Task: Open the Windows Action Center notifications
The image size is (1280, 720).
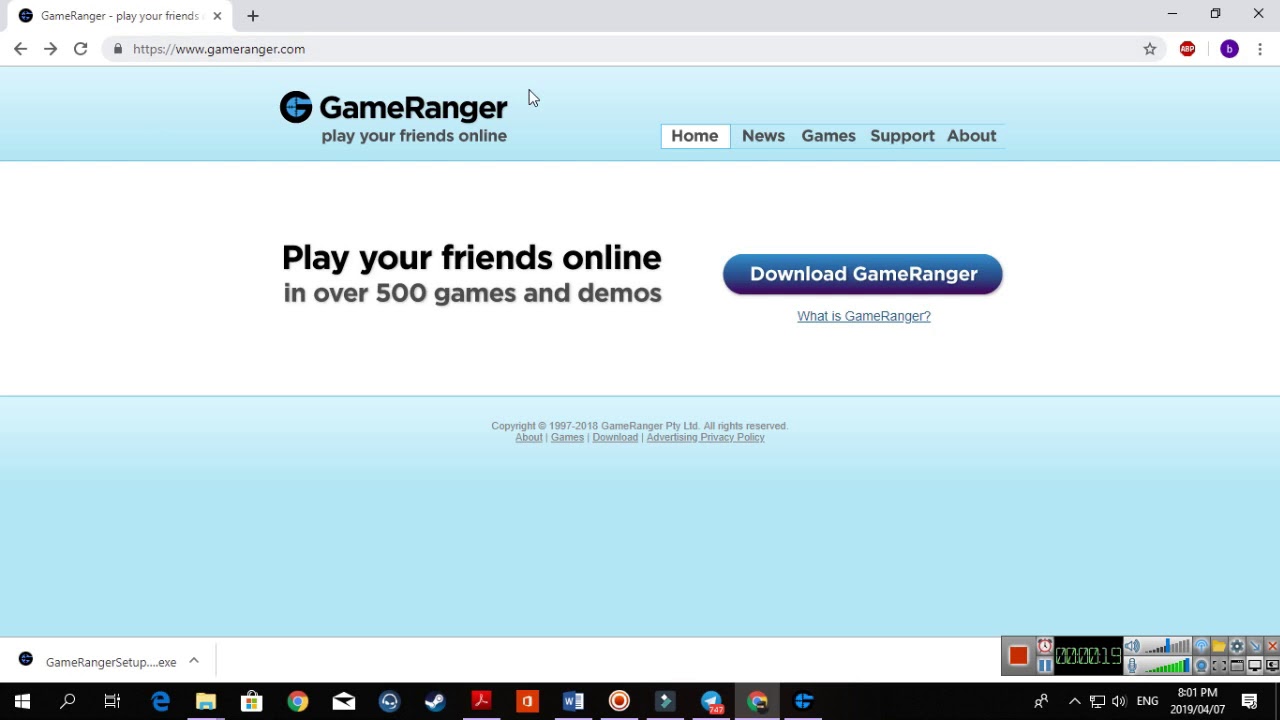Action: tap(1250, 701)
